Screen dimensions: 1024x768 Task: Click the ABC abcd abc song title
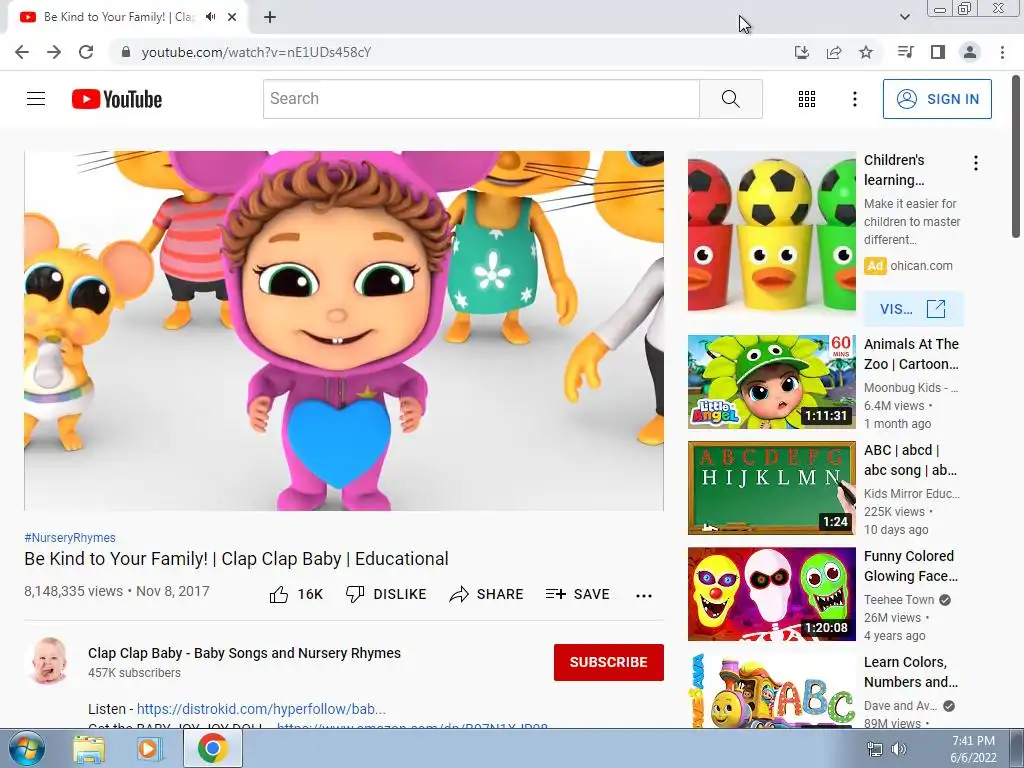click(x=910, y=460)
